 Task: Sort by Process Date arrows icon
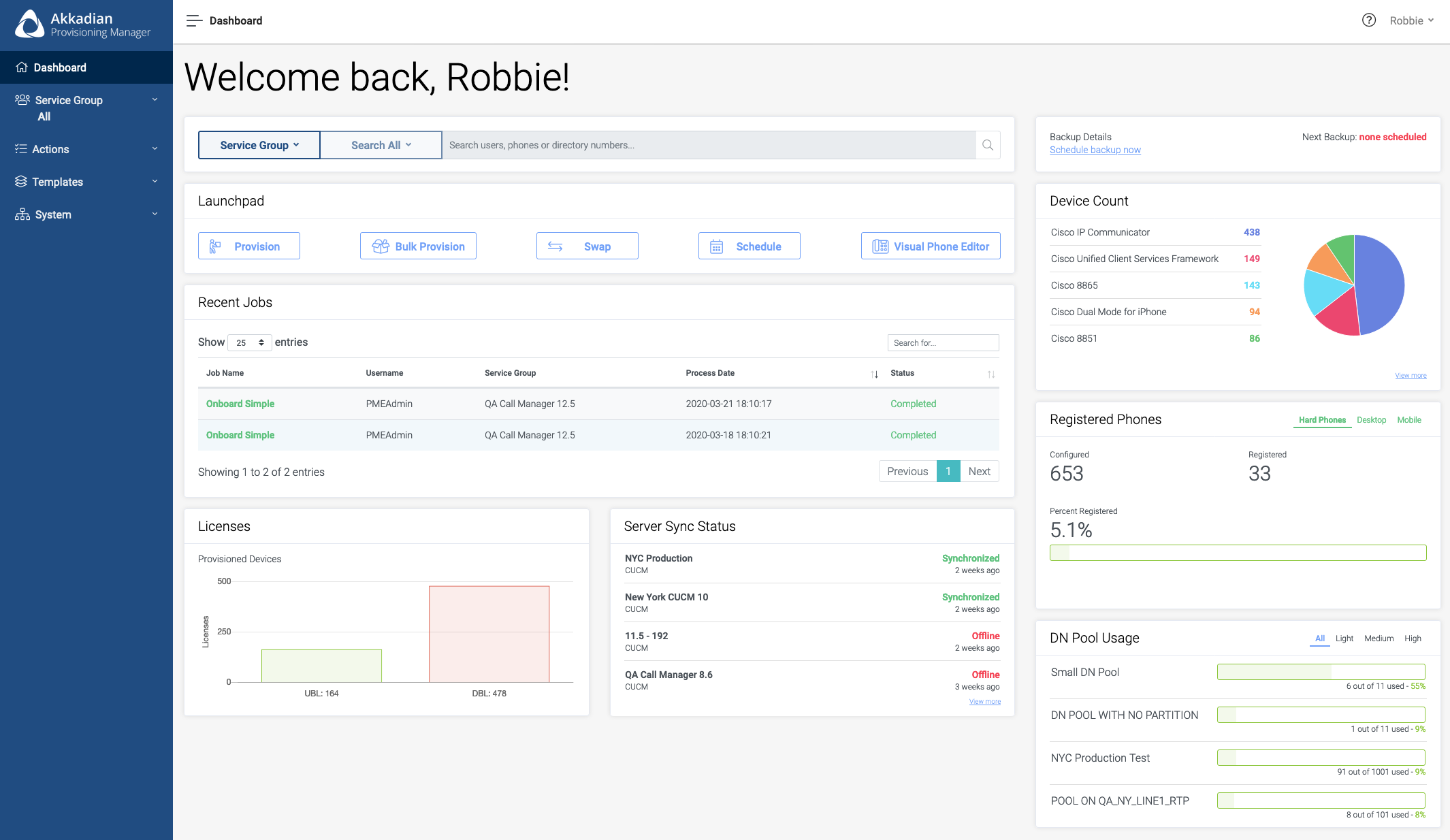(875, 374)
